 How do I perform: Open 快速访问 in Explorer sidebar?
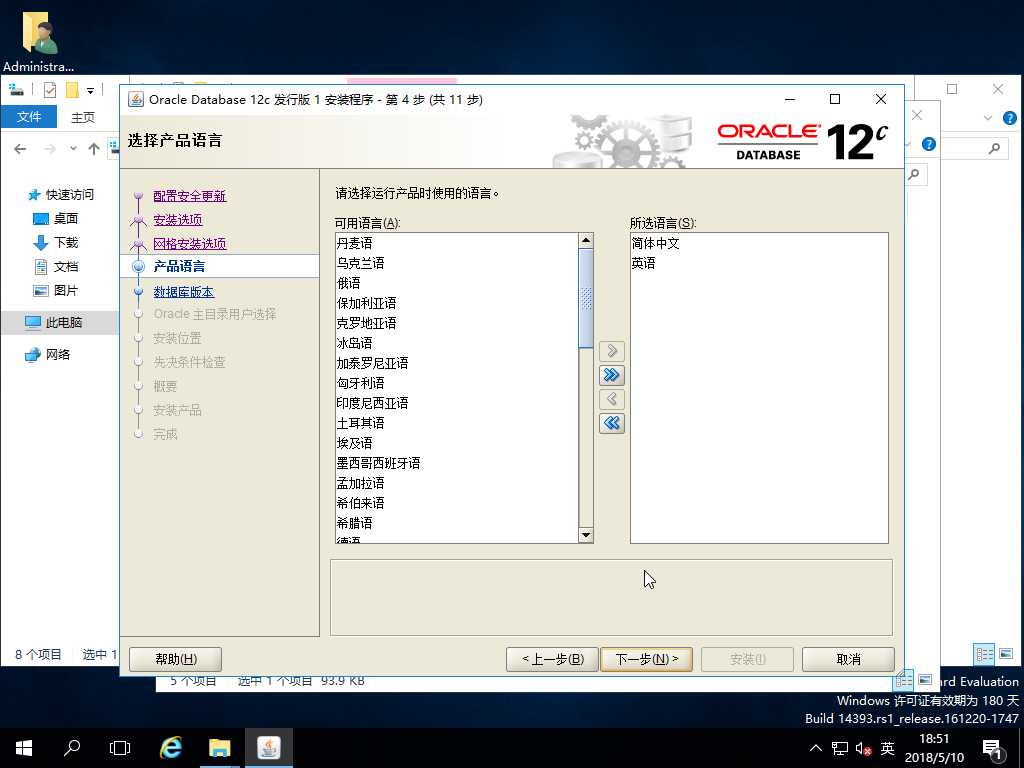(61, 195)
